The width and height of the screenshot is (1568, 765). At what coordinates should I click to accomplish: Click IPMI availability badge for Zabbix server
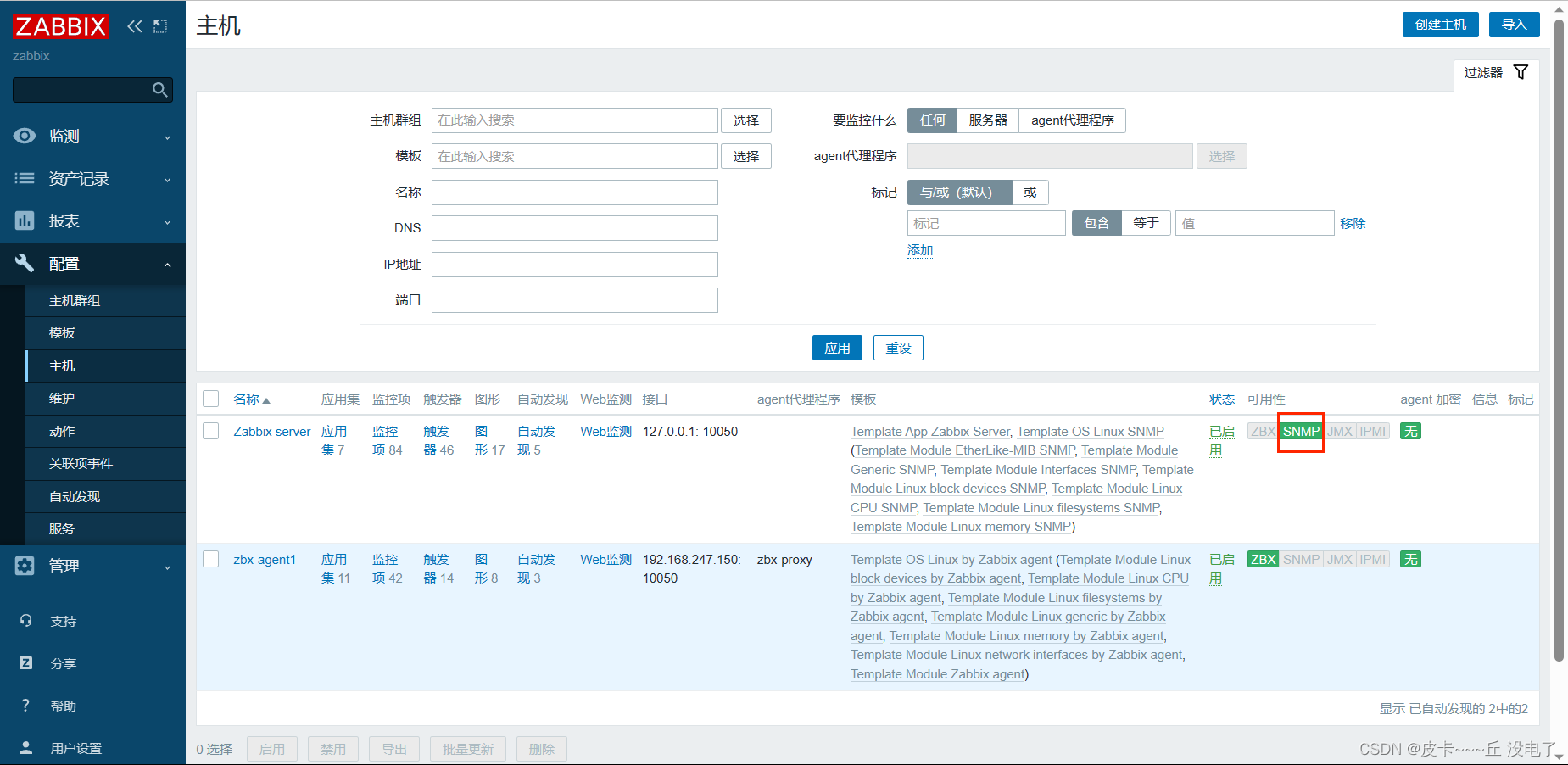click(x=1373, y=432)
